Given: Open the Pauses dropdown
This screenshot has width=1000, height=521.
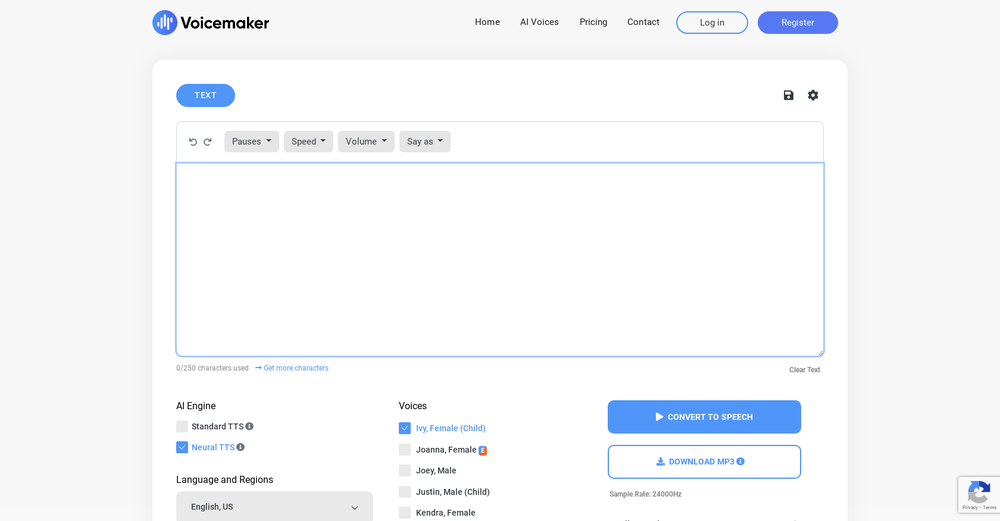Looking at the screenshot, I should (x=251, y=142).
